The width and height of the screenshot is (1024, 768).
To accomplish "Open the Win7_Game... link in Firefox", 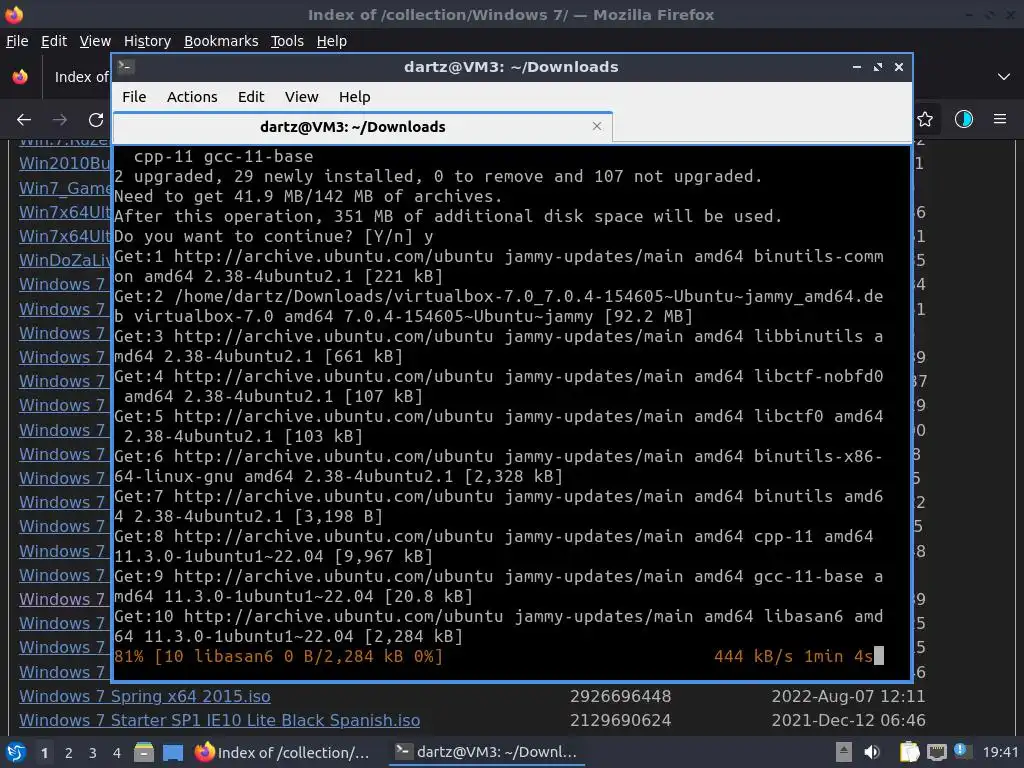I will coord(65,188).
